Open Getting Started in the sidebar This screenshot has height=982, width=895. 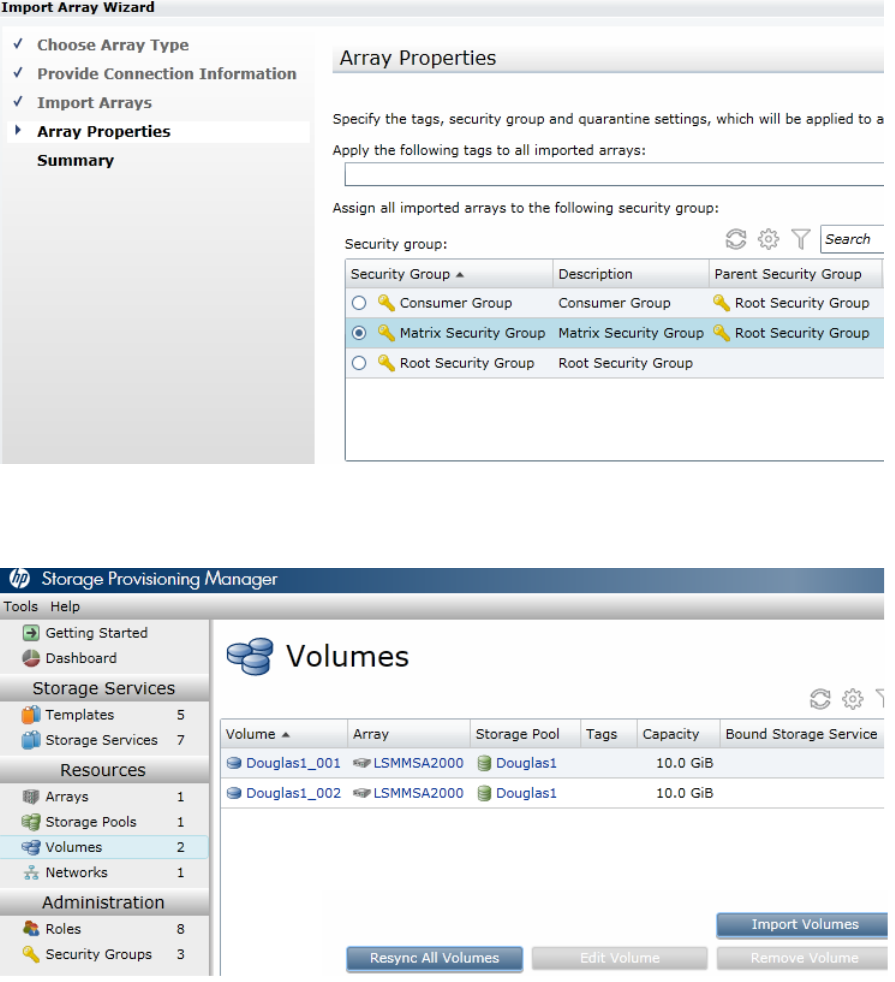(96, 633)
